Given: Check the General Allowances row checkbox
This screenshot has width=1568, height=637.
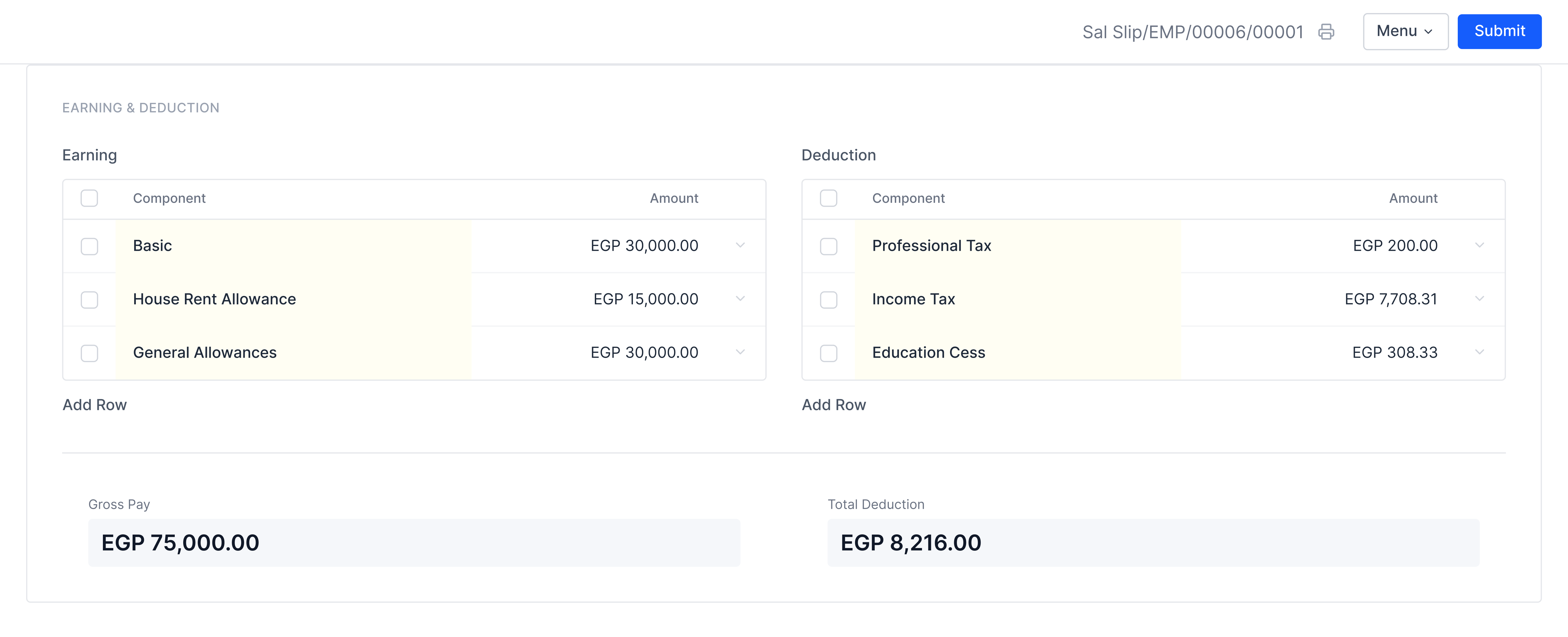Looking at the screenshot, I should (x=90, y=353).
